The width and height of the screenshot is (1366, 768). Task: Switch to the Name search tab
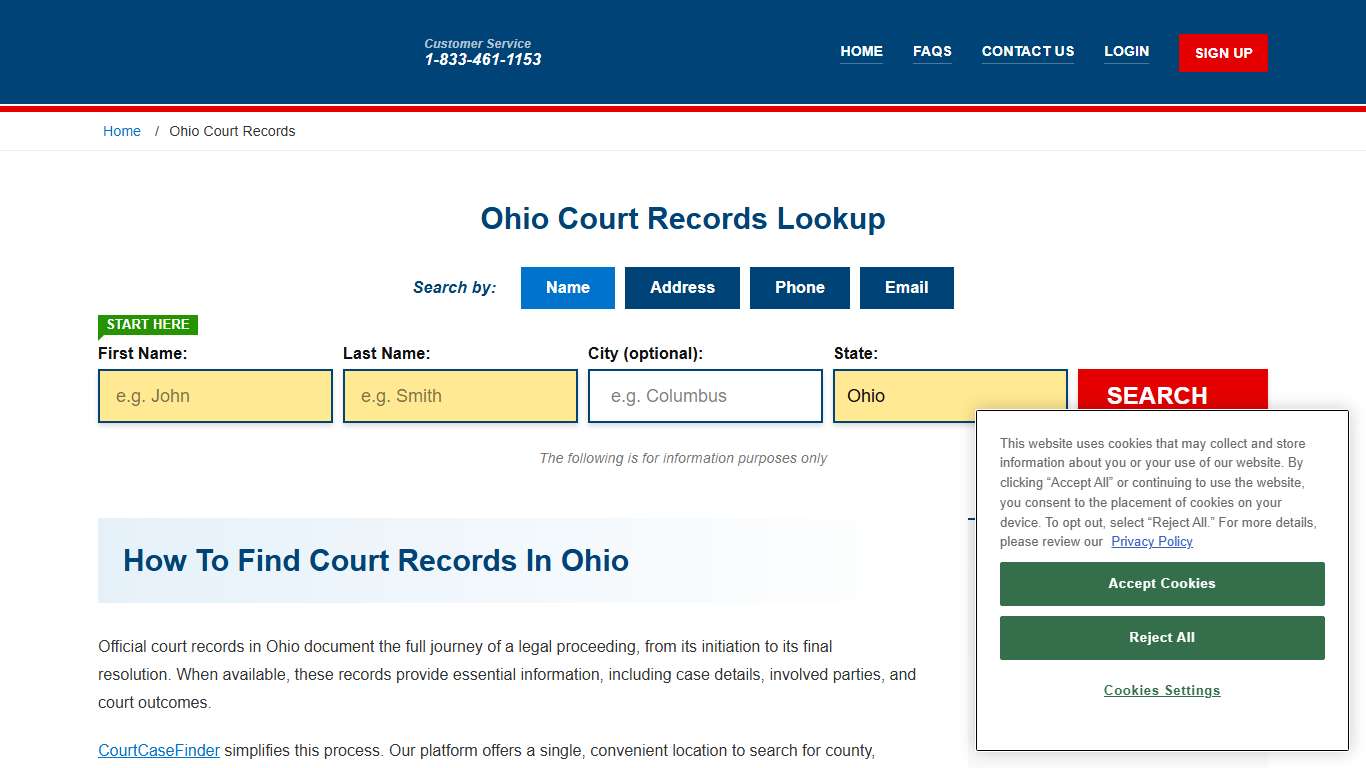pyautogui.click(x=567, y=287)
